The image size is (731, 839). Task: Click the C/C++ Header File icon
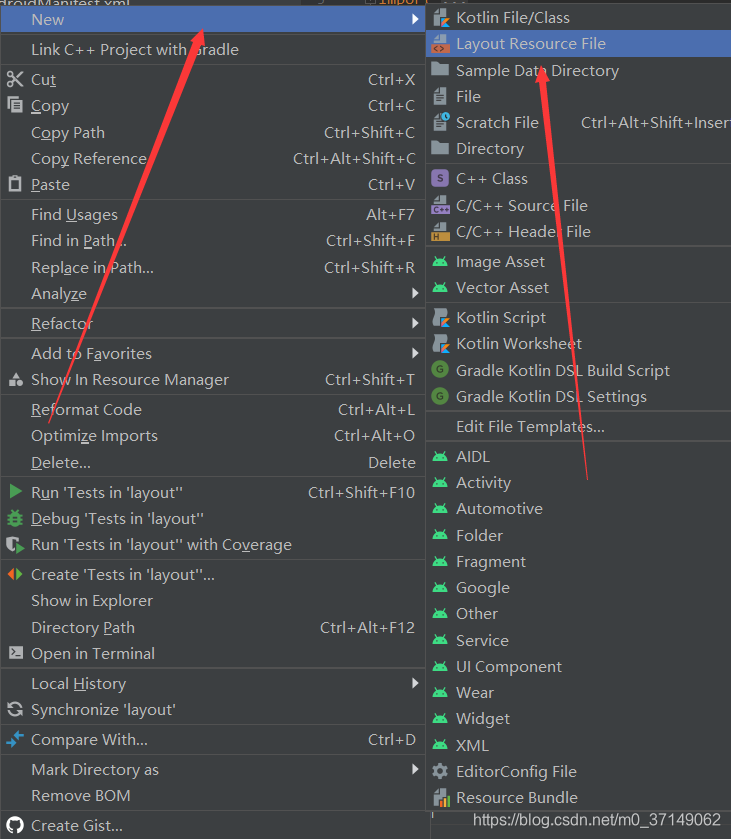[440, 231]
